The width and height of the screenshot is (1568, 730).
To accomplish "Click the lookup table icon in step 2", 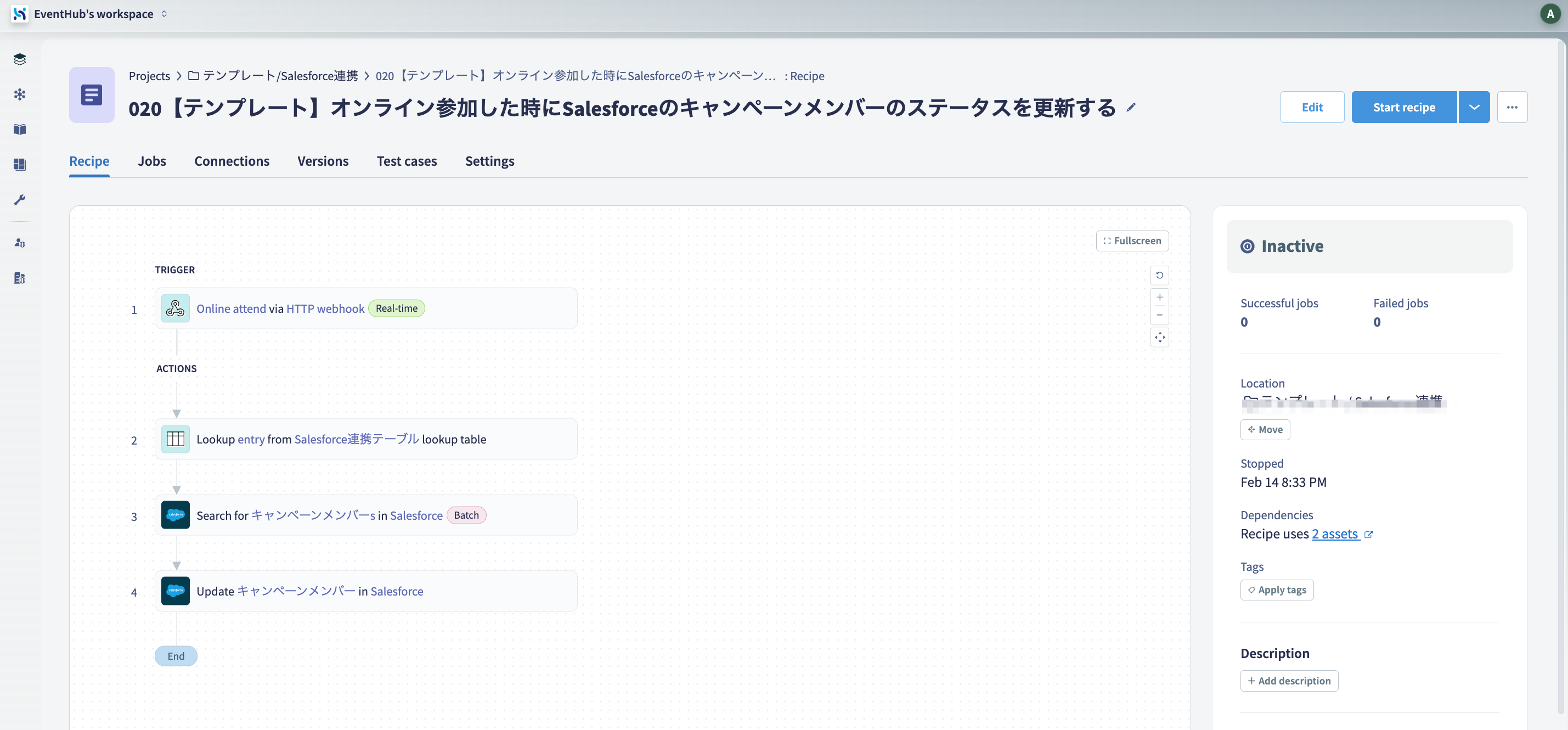I will click(x=176, y=439).
